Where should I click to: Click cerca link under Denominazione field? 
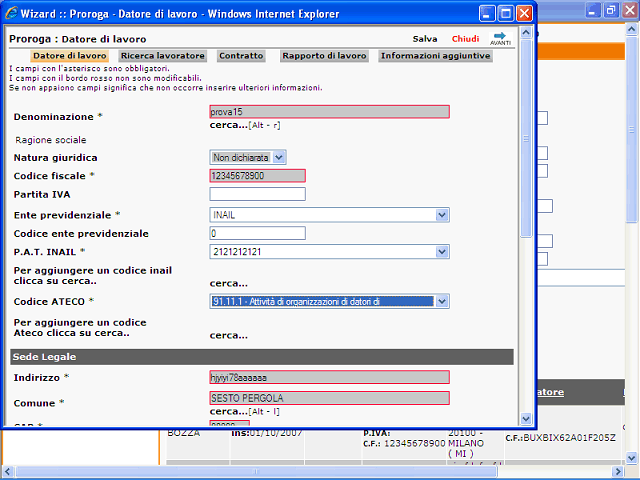228,125
